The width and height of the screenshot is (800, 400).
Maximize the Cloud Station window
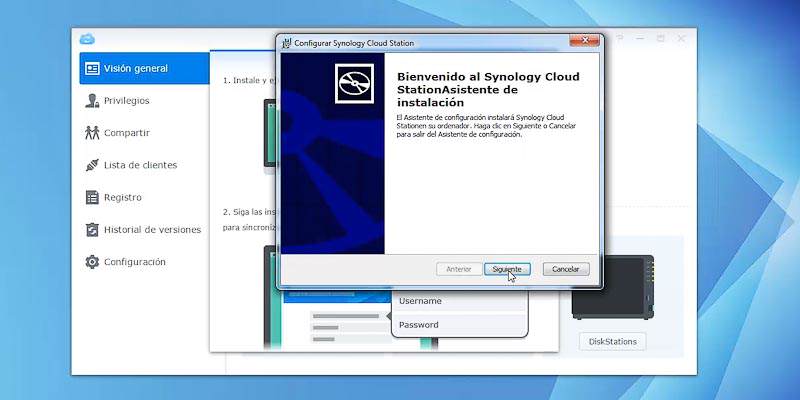click(660, 38)
